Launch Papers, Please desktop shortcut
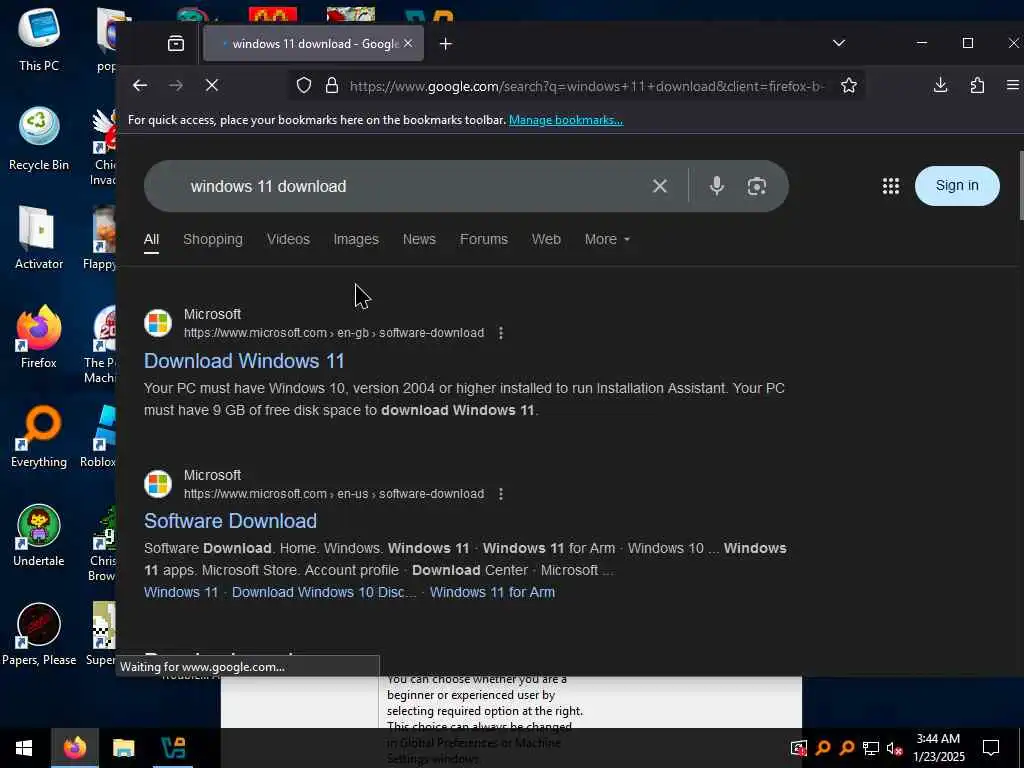Viewport: 1024px width, 768px height. 39,635
